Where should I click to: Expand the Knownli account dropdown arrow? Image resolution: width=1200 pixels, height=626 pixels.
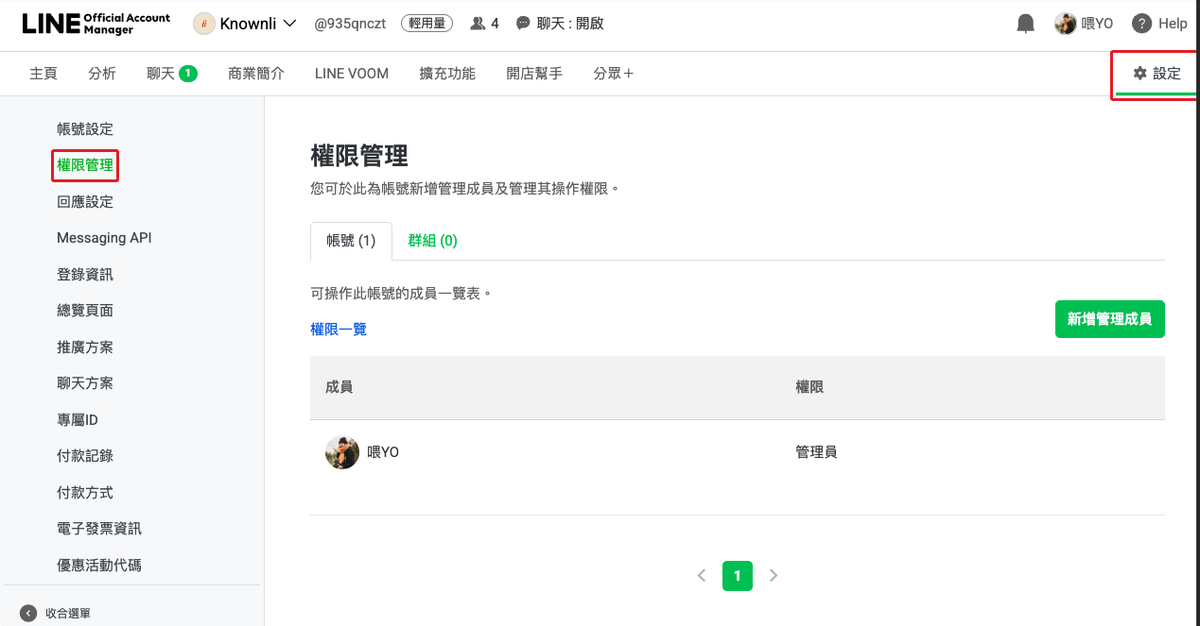(x=290, y=23)
